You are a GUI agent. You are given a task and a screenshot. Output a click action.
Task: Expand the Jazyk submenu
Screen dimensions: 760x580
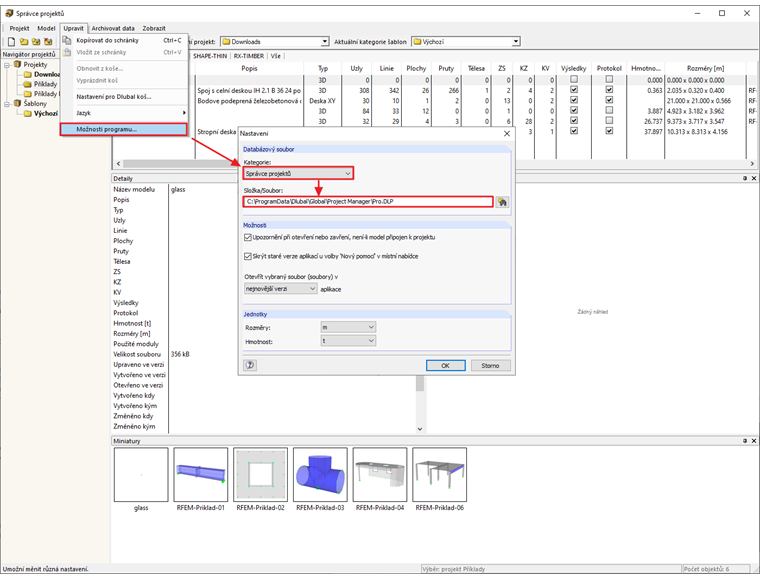coord(124,113)
